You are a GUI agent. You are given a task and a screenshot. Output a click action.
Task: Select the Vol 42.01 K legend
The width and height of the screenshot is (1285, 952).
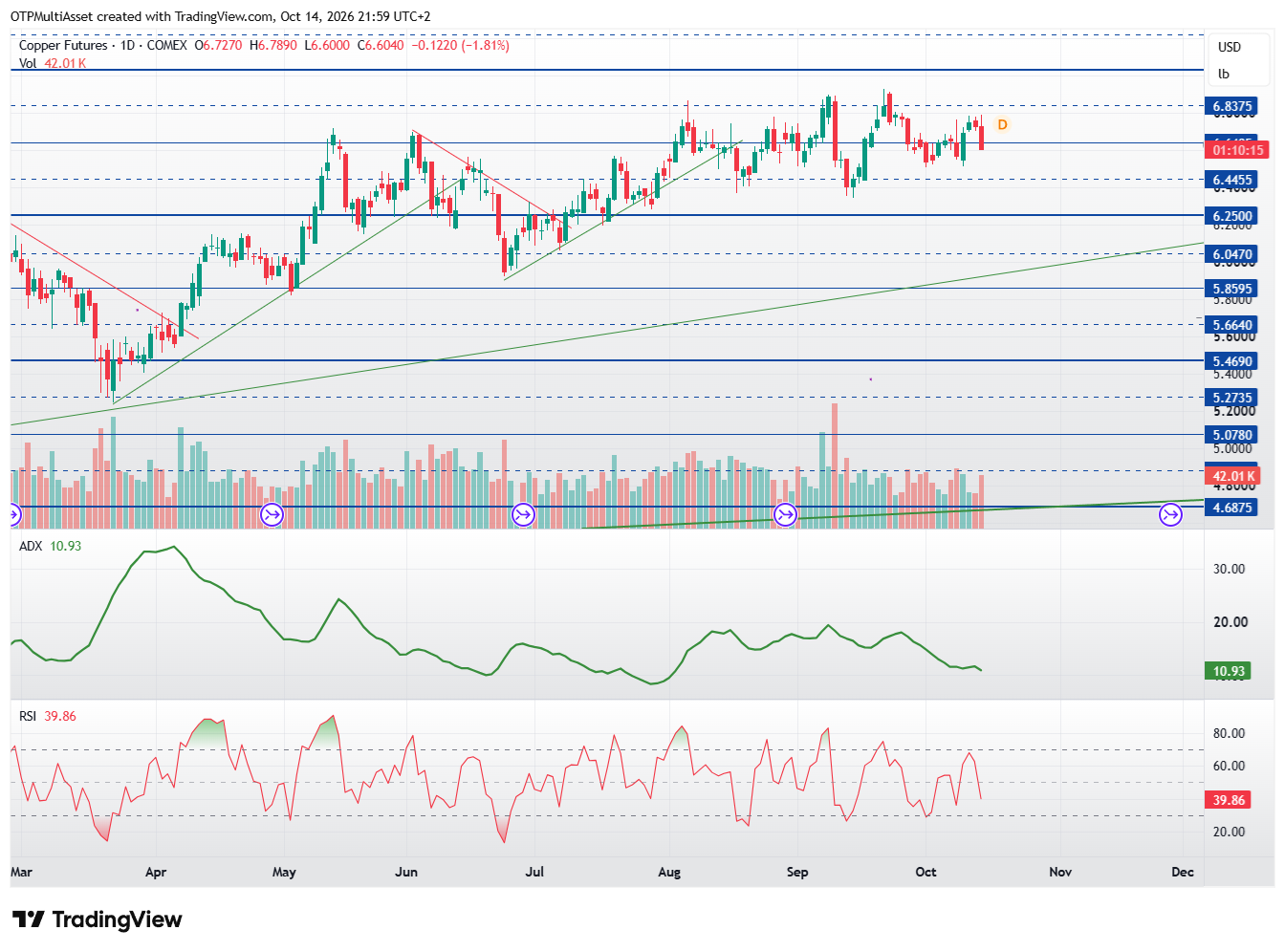(53, 63)
